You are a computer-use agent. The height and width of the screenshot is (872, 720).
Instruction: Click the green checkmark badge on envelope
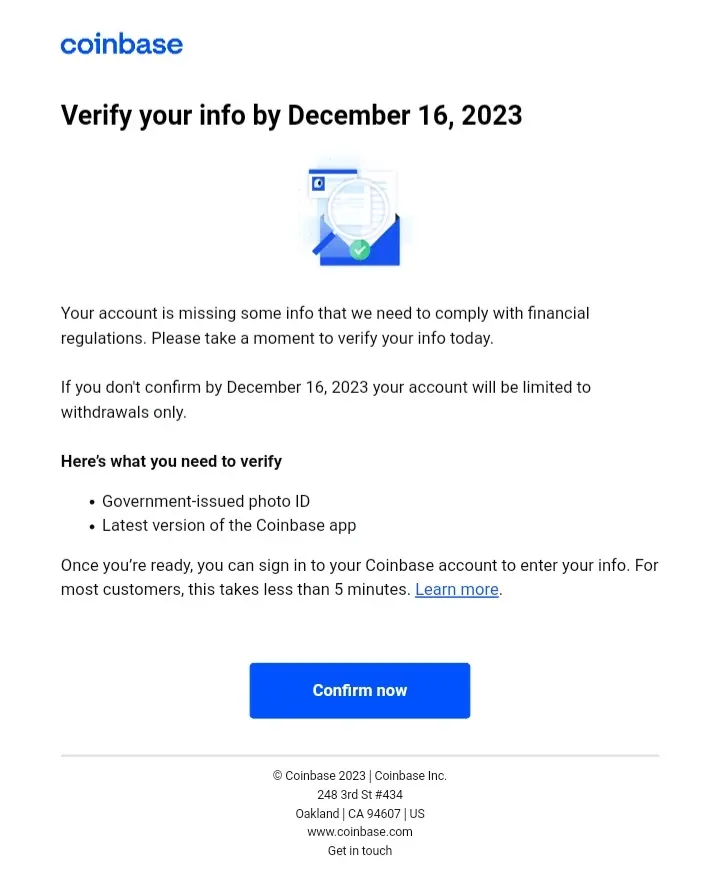[360, 250]
